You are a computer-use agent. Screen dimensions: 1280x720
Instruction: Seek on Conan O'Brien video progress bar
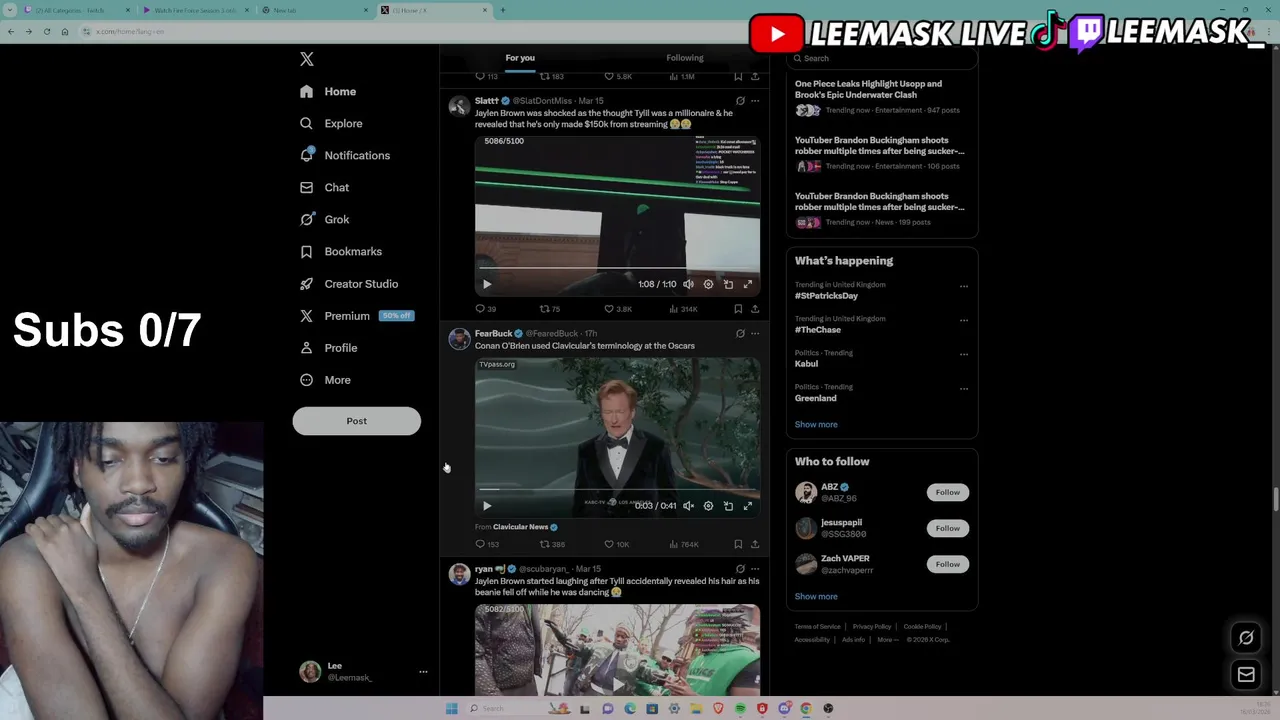(617, 490)
